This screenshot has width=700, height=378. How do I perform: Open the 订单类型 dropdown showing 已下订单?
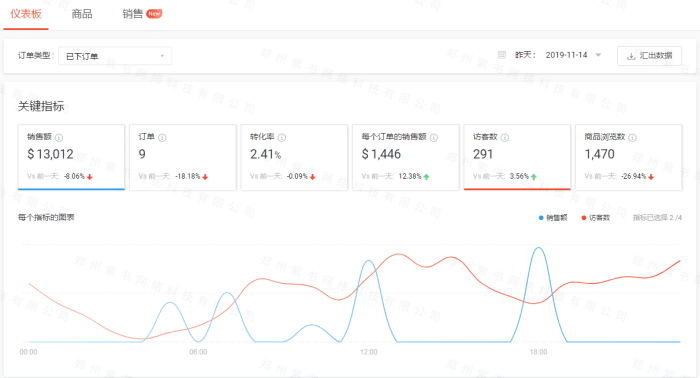(115, 56)
